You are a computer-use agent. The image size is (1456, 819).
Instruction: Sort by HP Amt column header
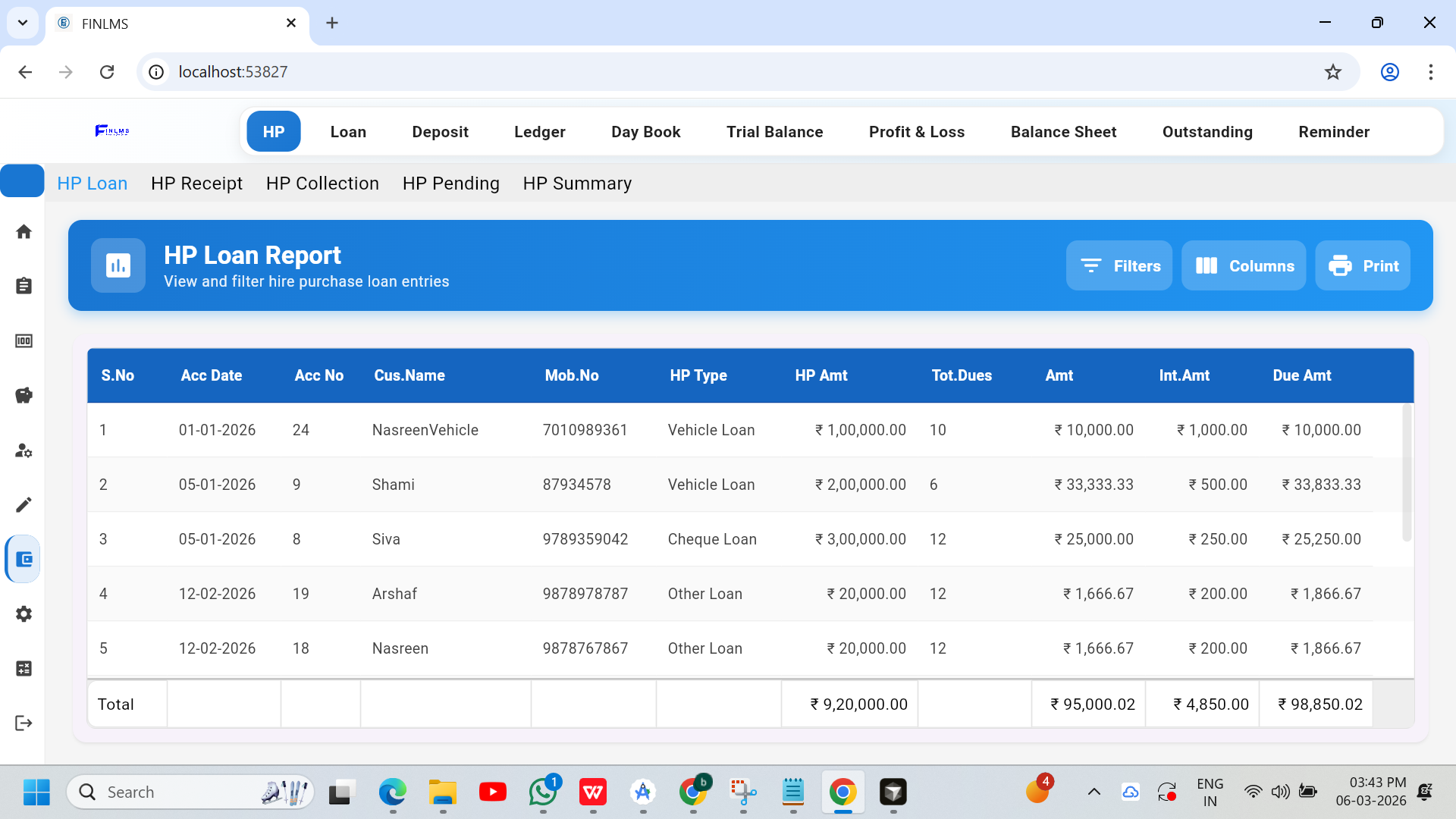click(x=821, y=376)
